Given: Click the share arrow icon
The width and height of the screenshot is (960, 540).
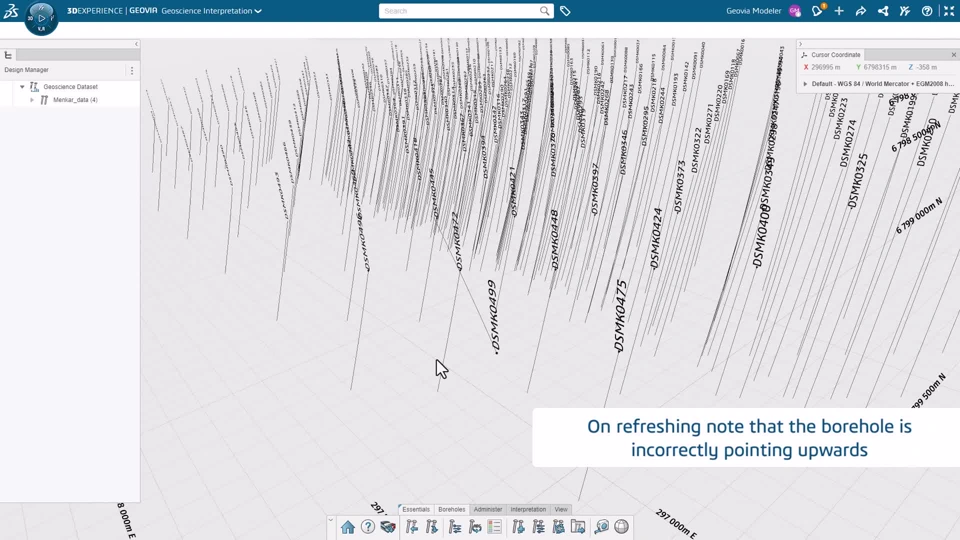Looking at the screenshot, I should pyautogui.click(x=861, y=11).
